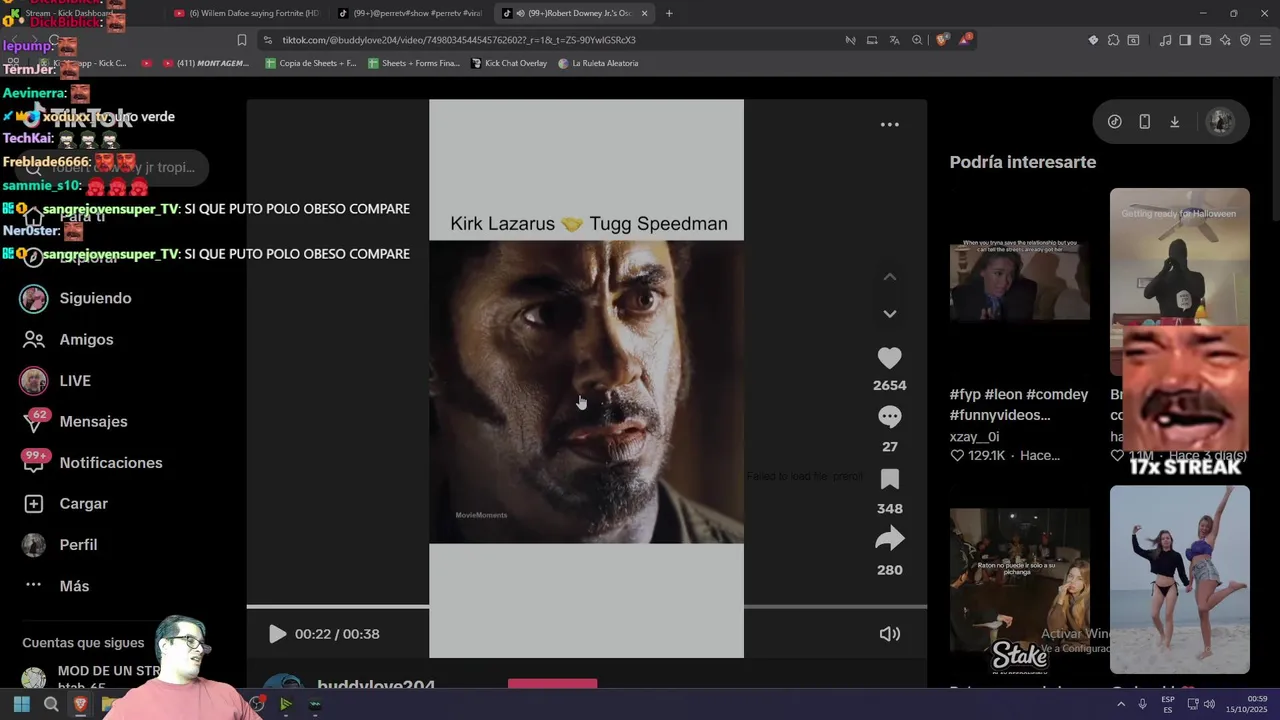Open extensions puzzle icon
This screenshot has height=720, width=1280.
1113,40
